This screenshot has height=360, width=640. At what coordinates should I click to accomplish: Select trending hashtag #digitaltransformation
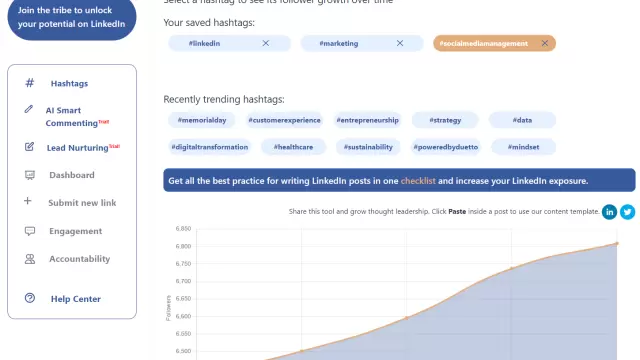(x=209, y=147)
